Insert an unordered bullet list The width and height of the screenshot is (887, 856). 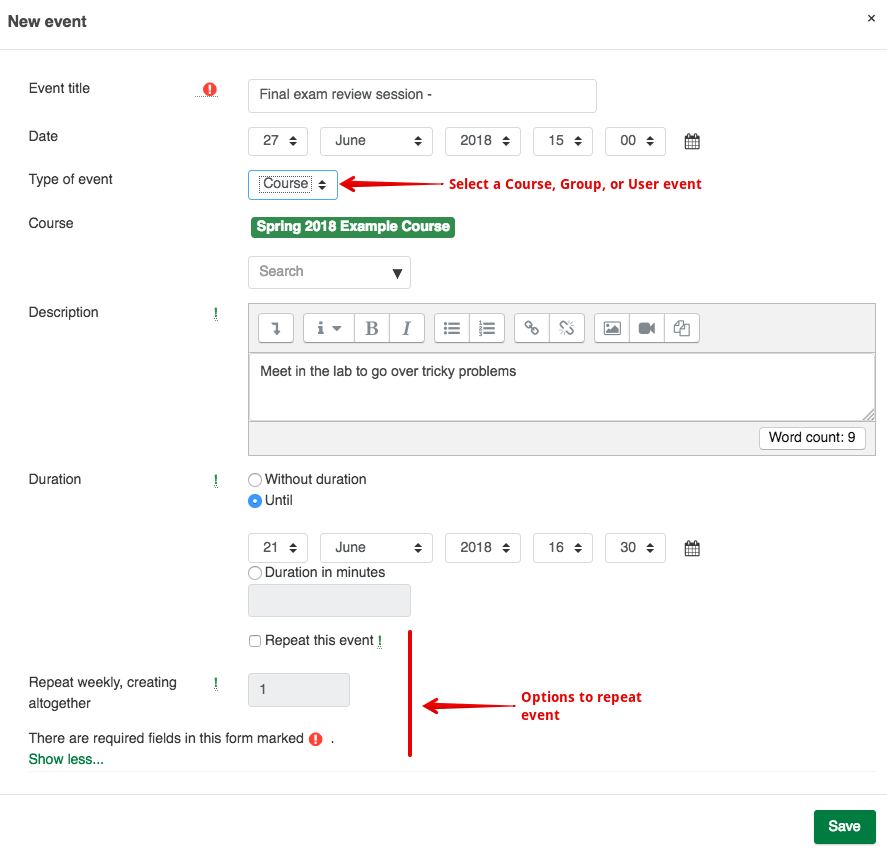(x=452, y=328)
